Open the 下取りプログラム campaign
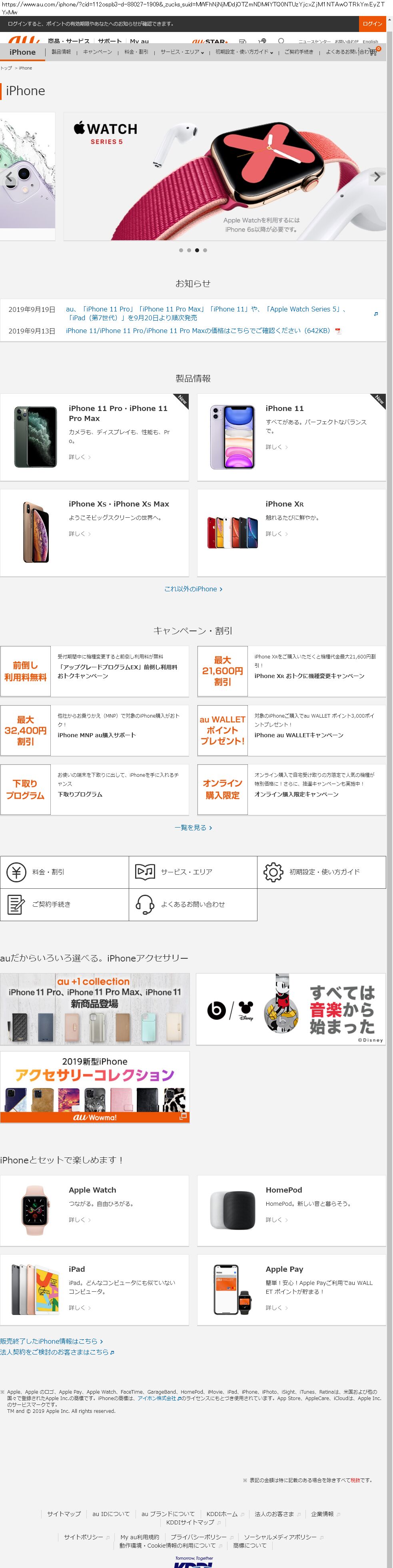 [94, 790]
